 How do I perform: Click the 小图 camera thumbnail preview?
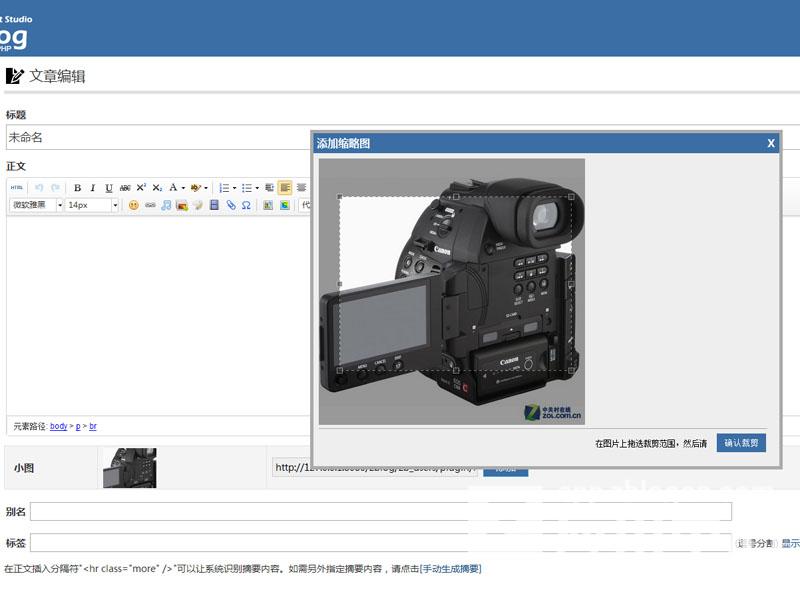130,467
